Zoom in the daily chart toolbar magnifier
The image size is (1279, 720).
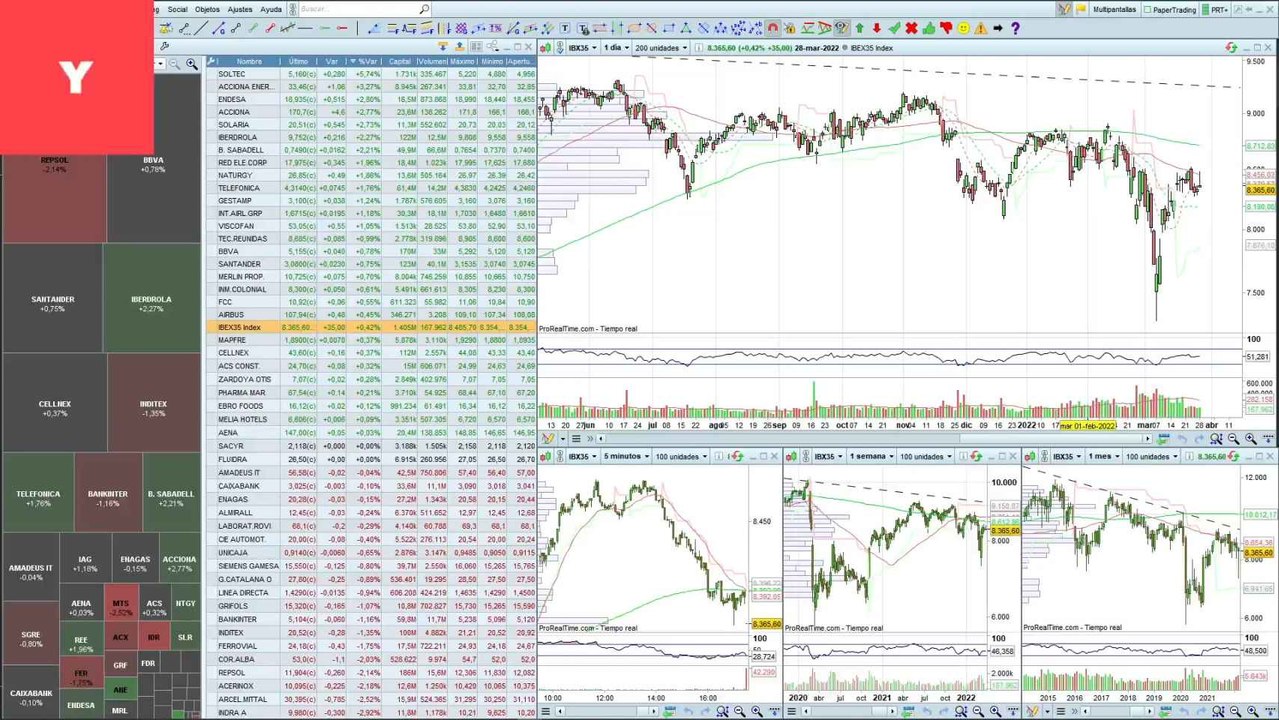click(x=1251, y=439)
